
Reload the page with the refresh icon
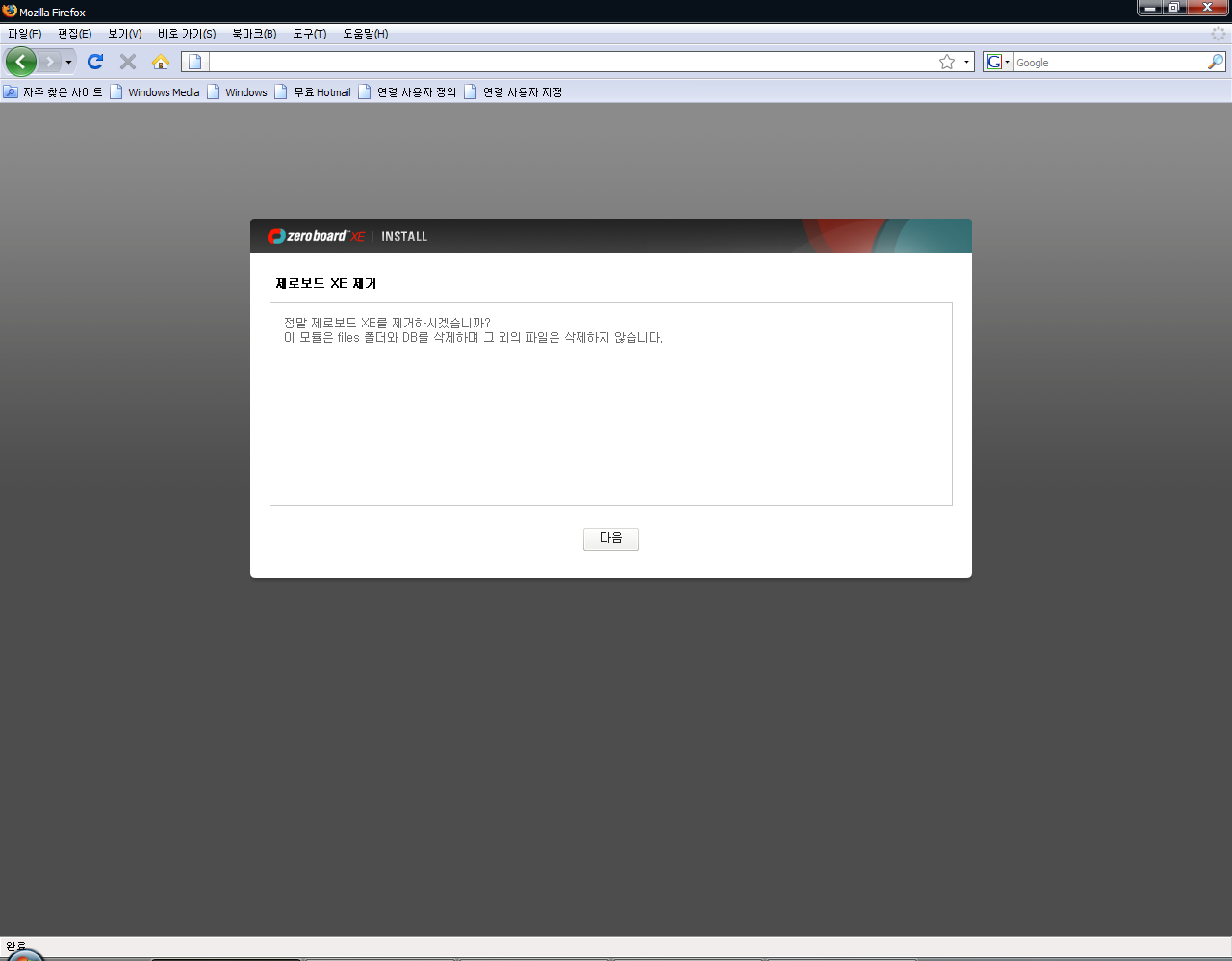tap(95, 62)
